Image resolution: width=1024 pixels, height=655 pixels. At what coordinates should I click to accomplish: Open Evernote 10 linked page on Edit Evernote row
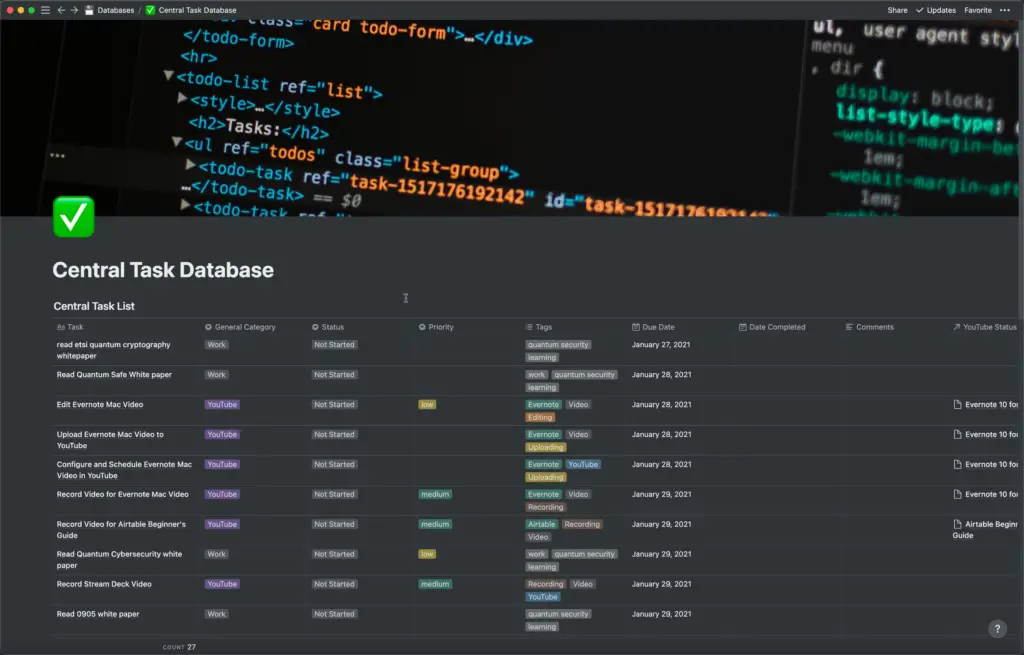(x=985, y=404)
